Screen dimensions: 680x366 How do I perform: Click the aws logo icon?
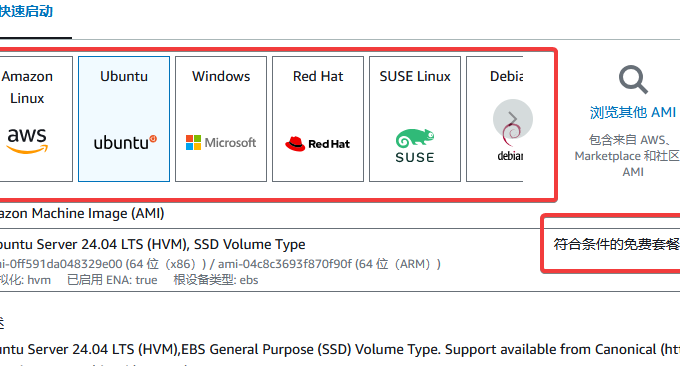(x=27, y=141)
